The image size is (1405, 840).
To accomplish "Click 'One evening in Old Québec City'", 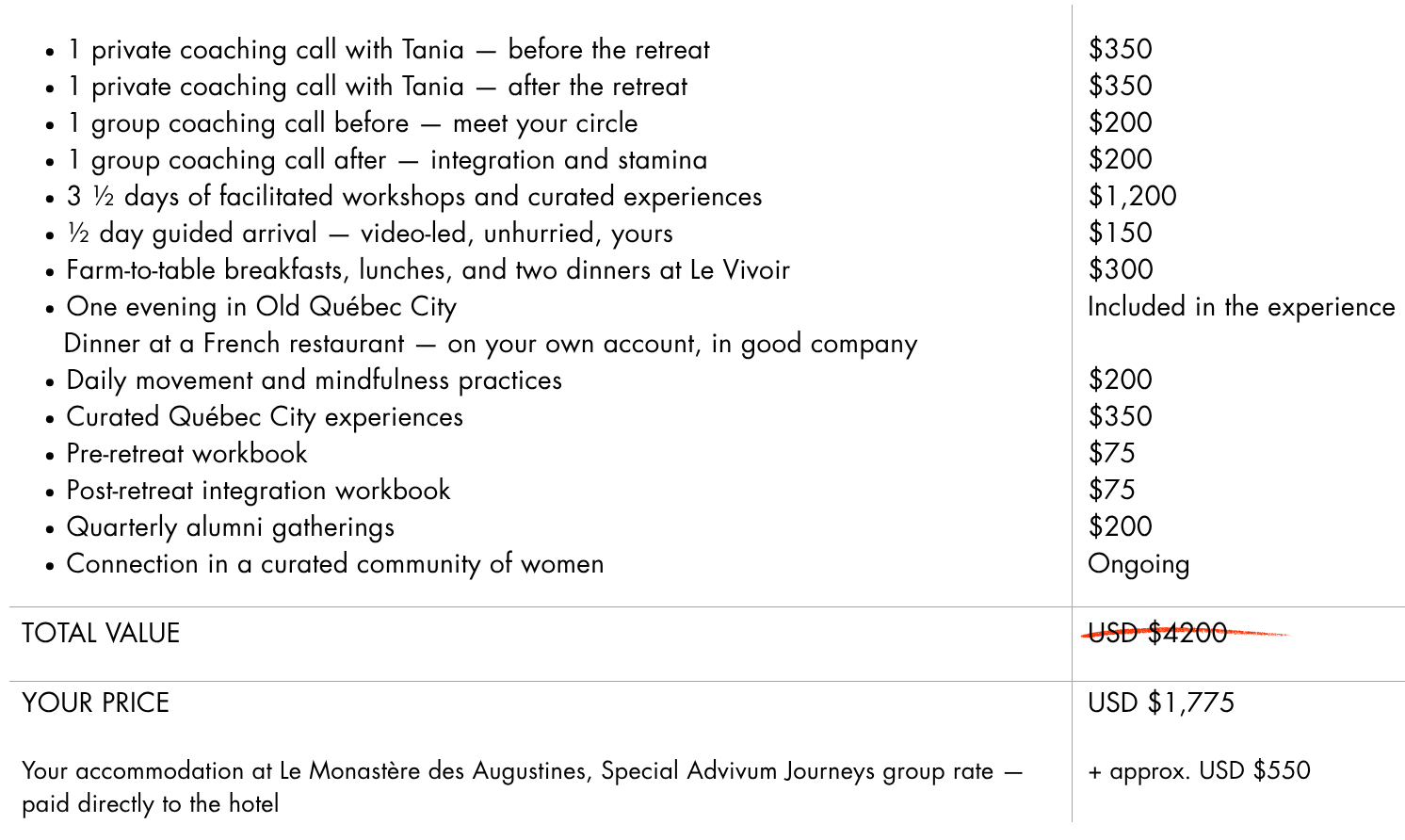I will pos(261,307).
